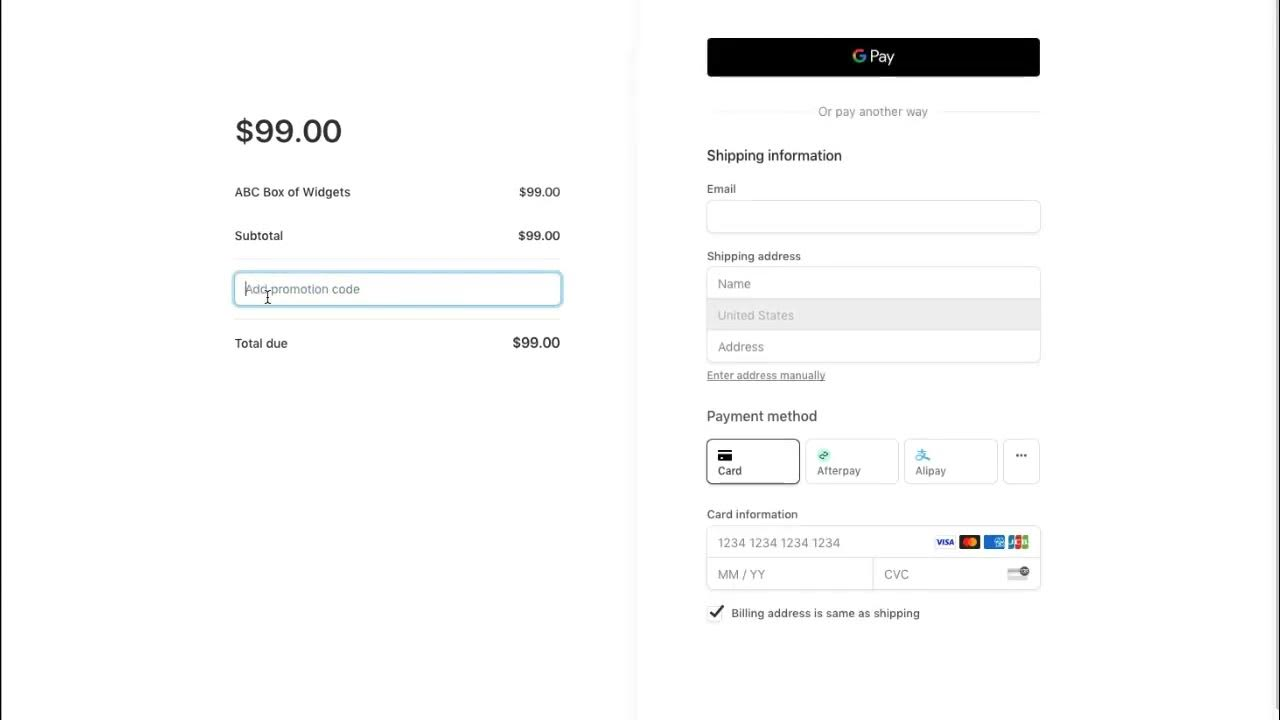Click the credit card icon in Card tab

[x=725, y=455]
